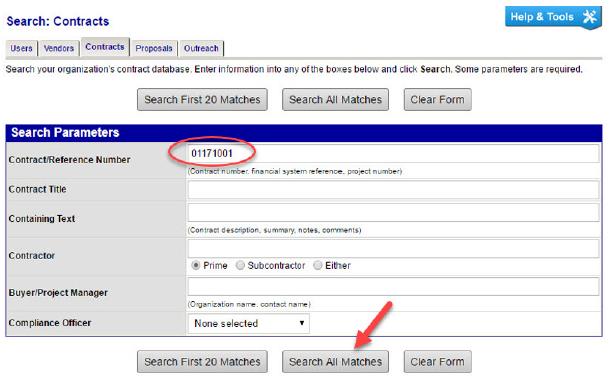Focus the Containing Text input field
Screen dimensions: 612x380
point(393,212)
